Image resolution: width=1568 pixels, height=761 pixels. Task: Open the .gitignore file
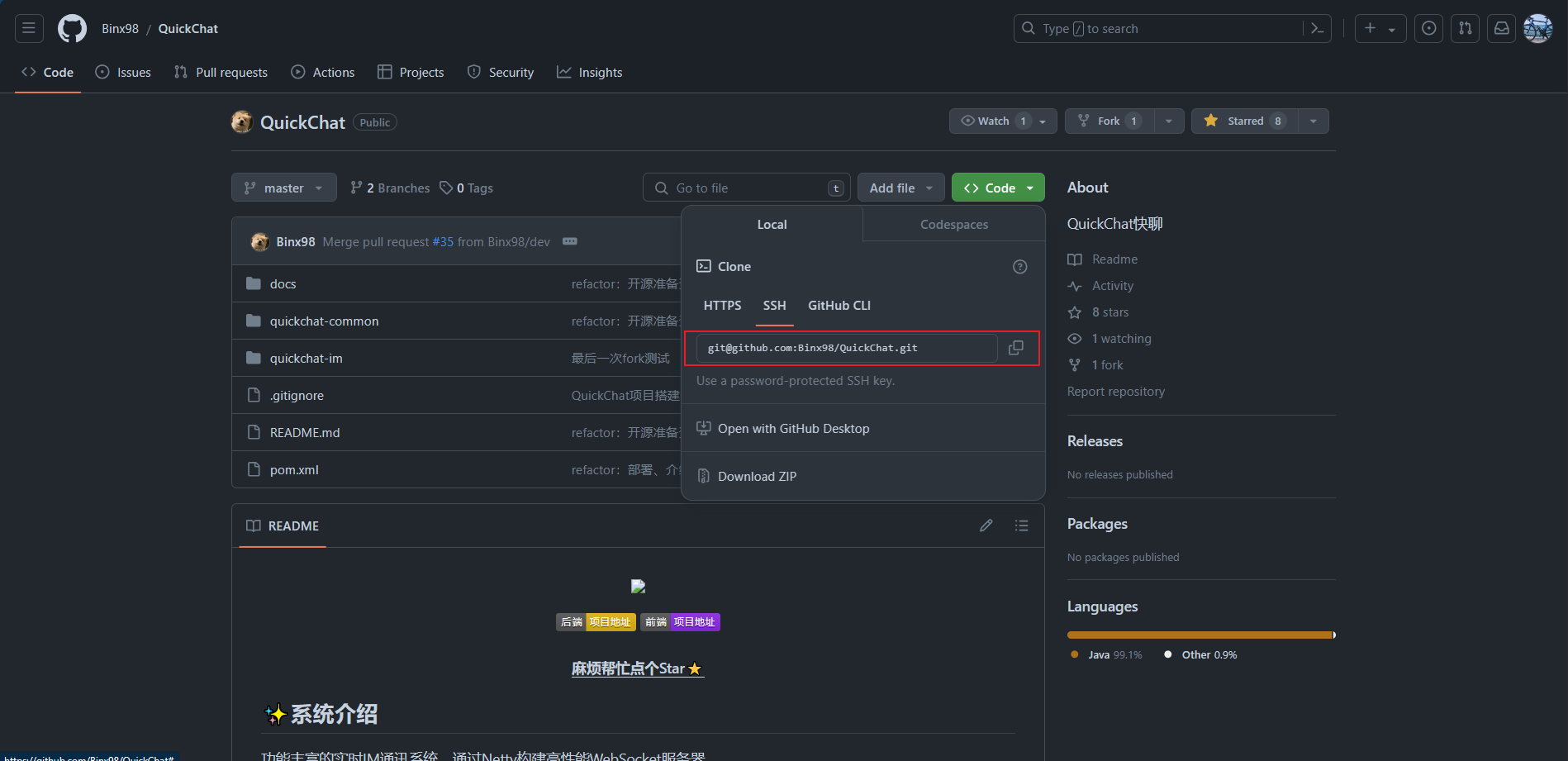(x=297, y=395)
